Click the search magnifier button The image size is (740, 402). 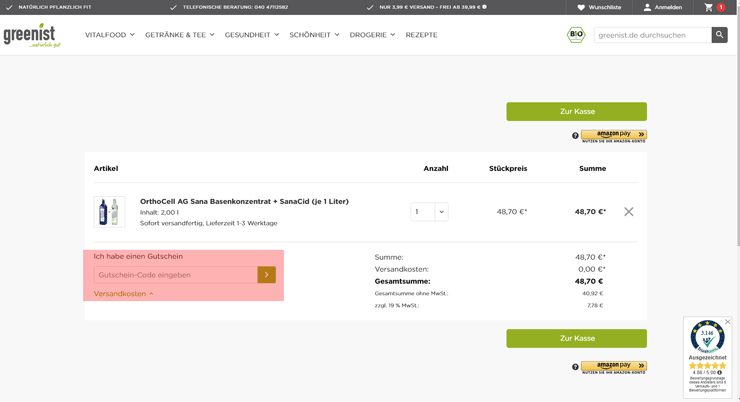tap(719, 35)
